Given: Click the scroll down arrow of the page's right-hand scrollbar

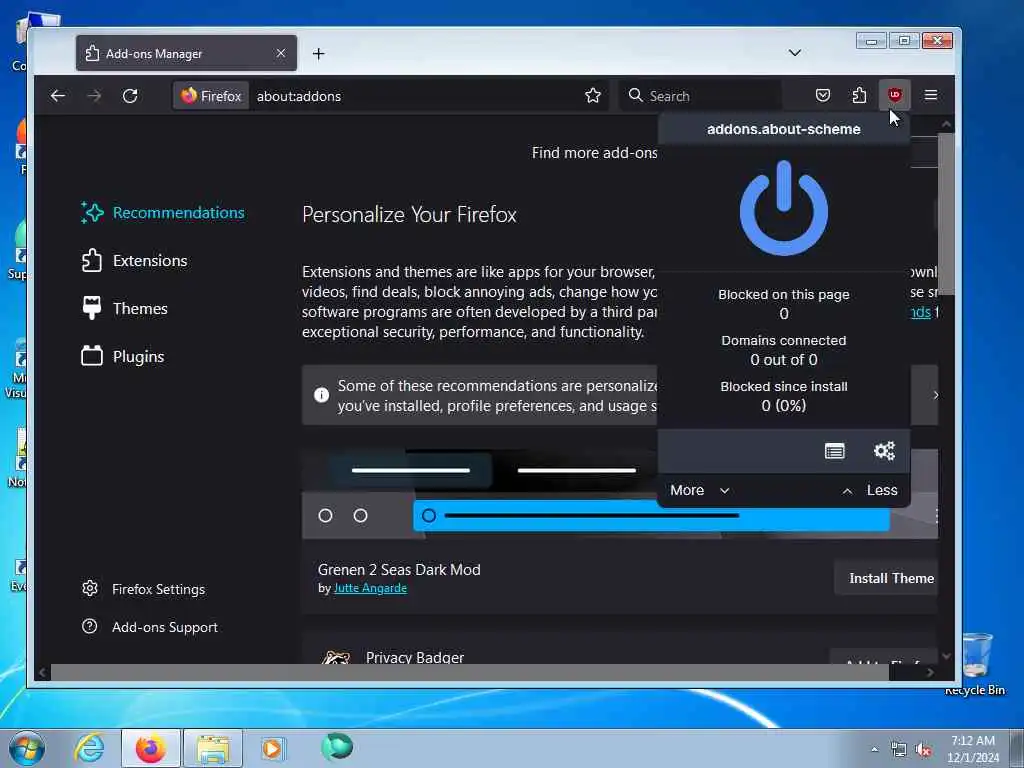Looking at the screenshot, I should click(x=946, y=656).
